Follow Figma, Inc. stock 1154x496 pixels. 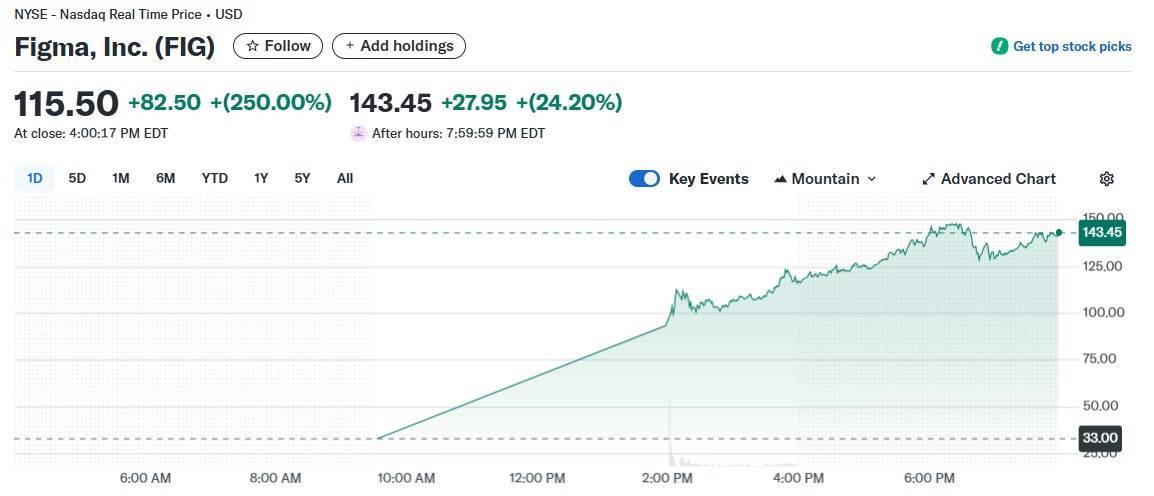tap(278, 46)
